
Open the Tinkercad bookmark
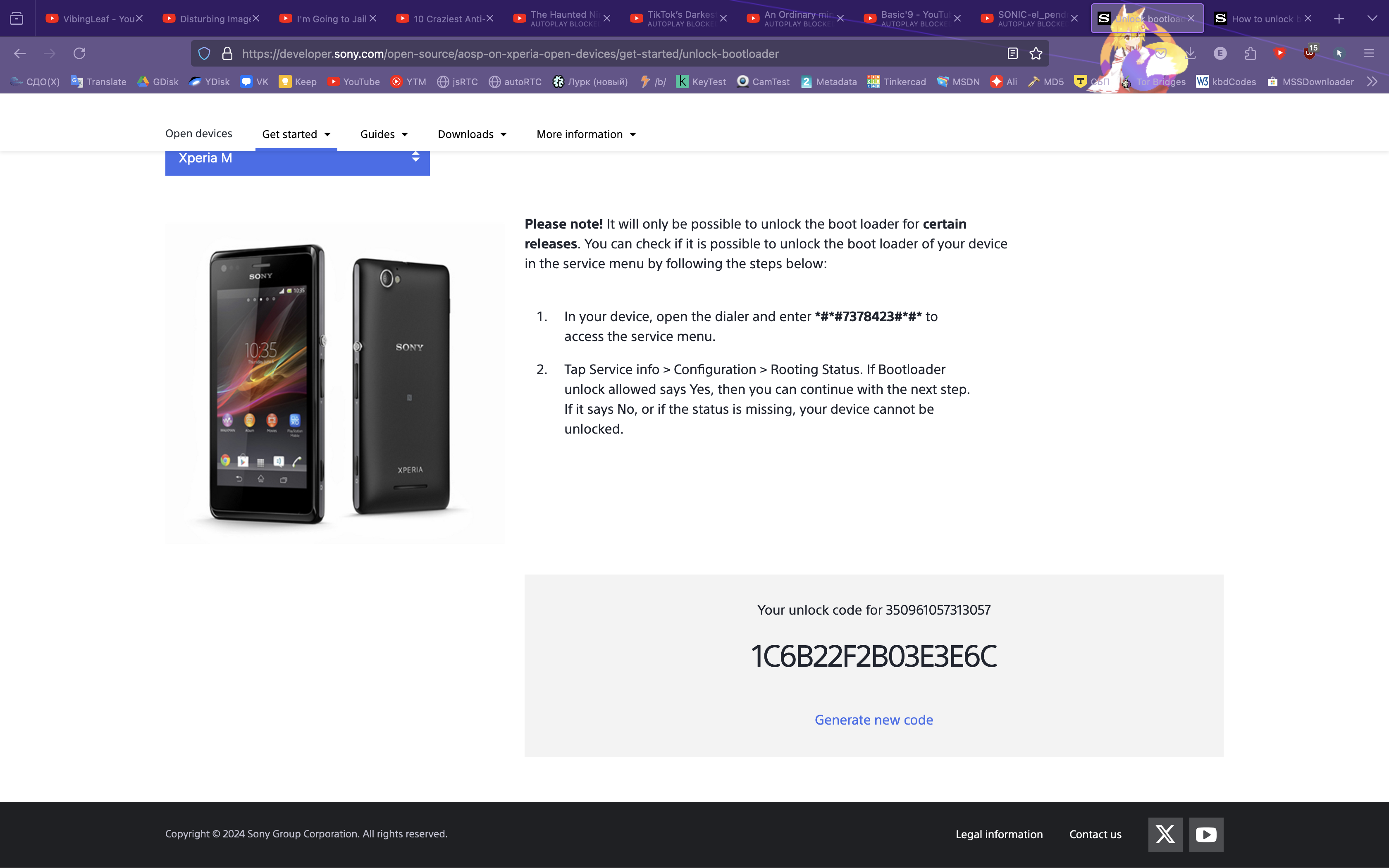click(x=897, y=81)
